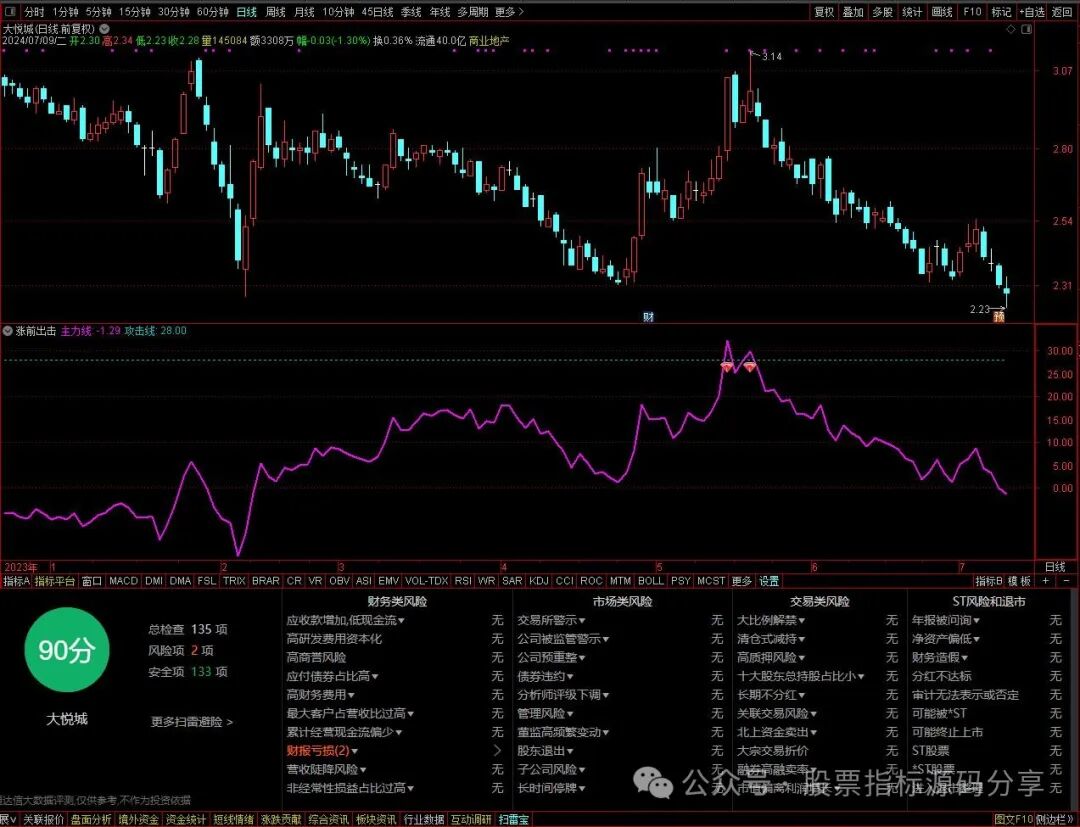This screenshot has height=827, width=1080.
Task: Click 日线 label at chart bottom-right corner
Action: pos(1055,567)
